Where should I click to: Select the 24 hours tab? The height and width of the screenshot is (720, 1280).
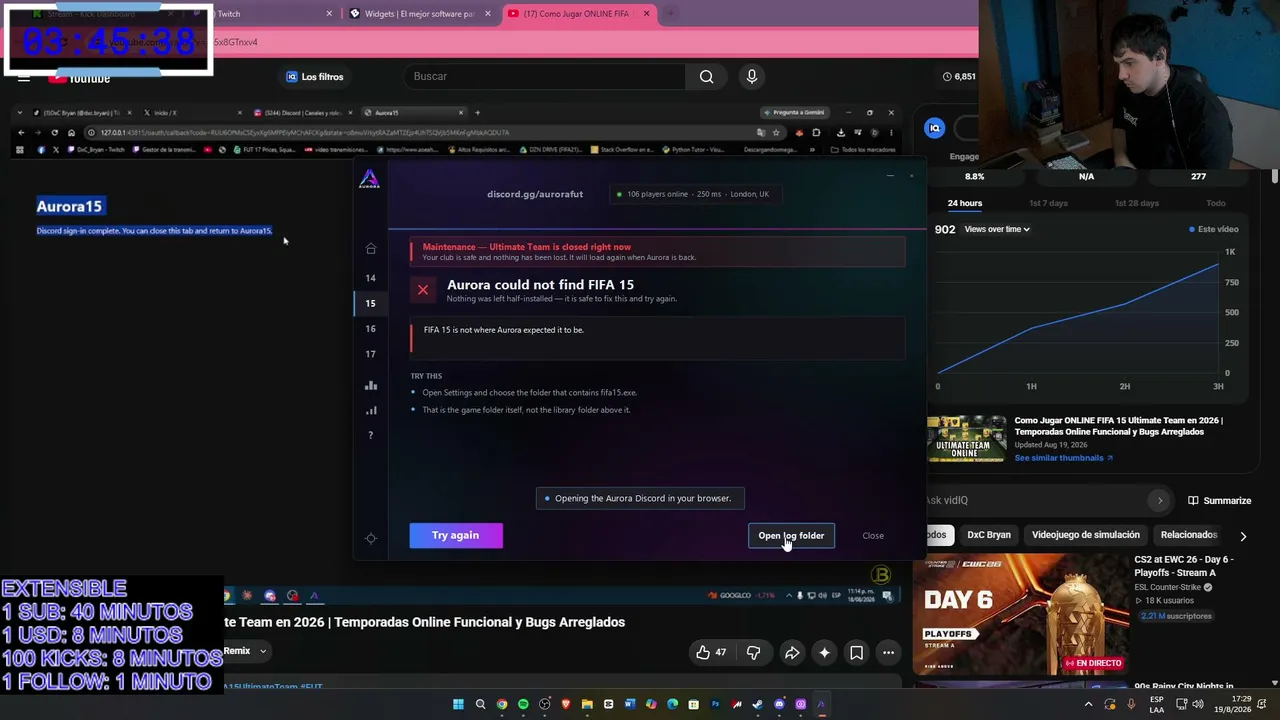pyautogui.click(x=965, y=203)
